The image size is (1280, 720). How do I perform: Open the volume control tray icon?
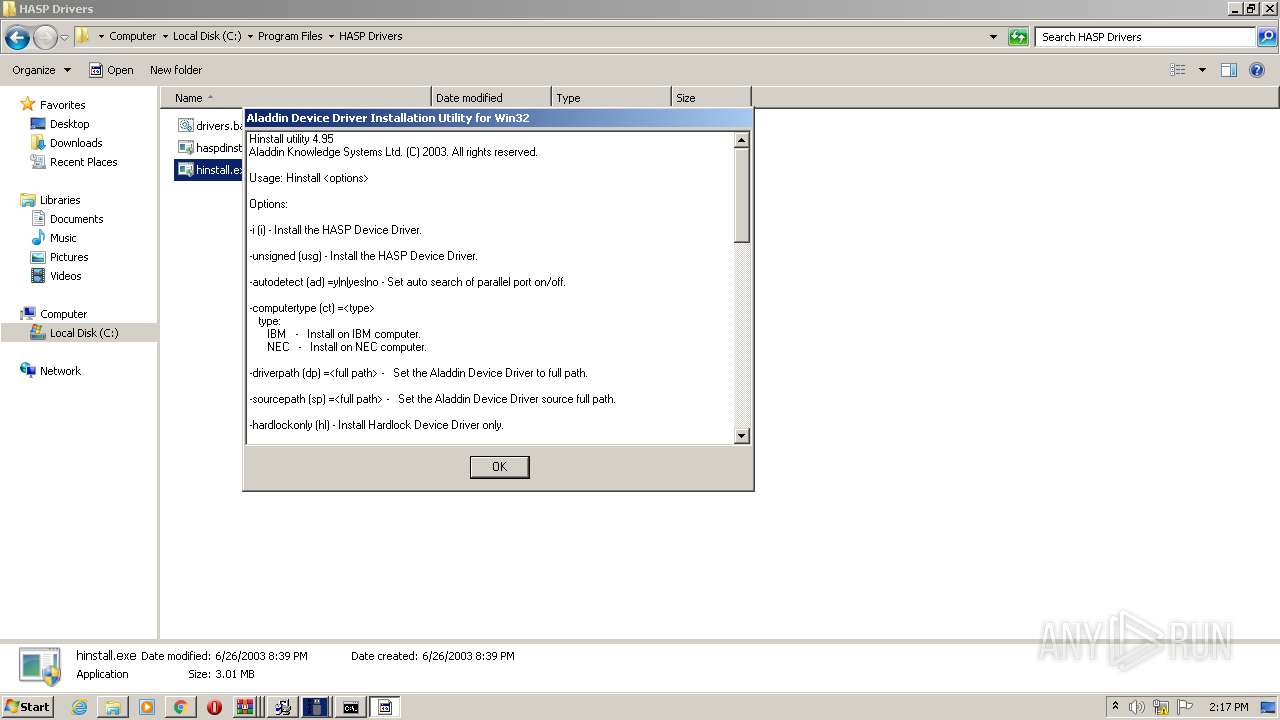(1137, 707)
